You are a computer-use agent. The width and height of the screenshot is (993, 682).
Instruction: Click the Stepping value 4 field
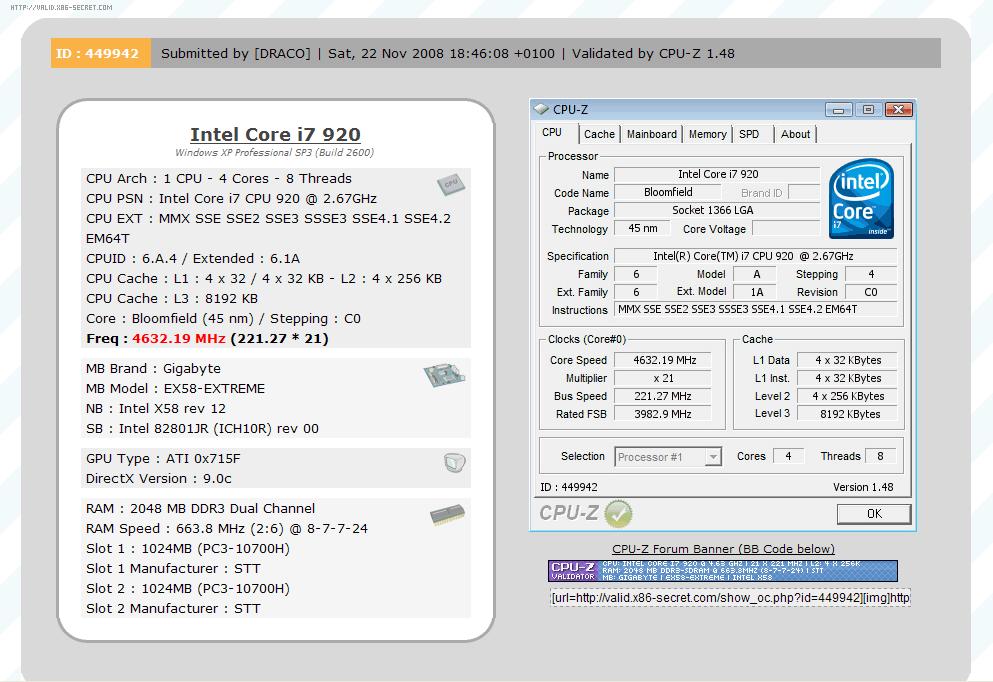(x=871, y=274)
